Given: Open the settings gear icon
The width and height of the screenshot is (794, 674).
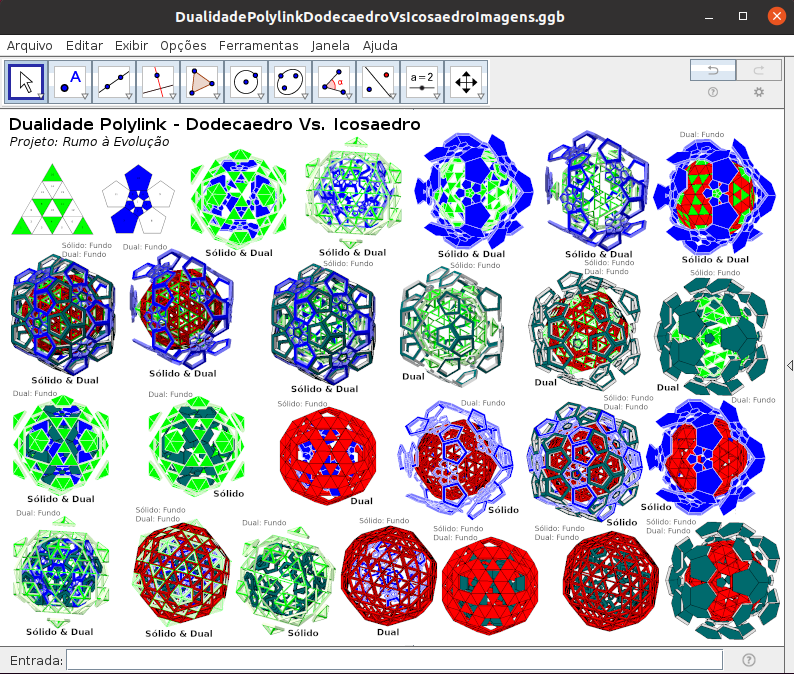Looking at the screenshot, I should [x=759, y=92].
